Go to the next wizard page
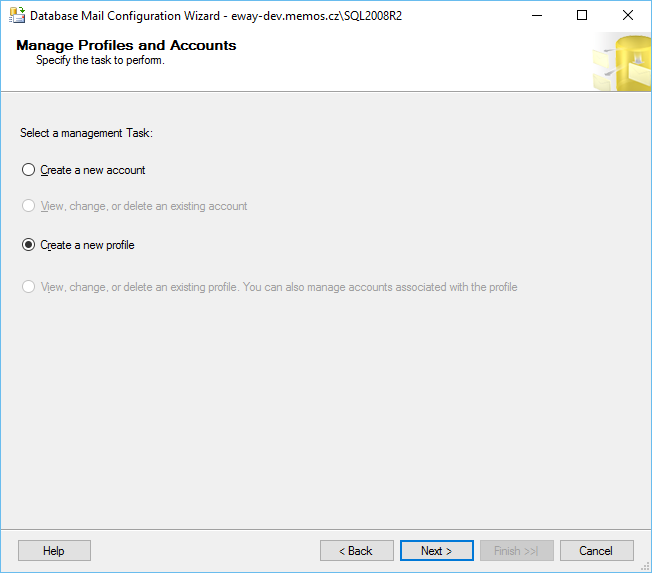This screenshot has width=652, height=573. tap(437, 551)
